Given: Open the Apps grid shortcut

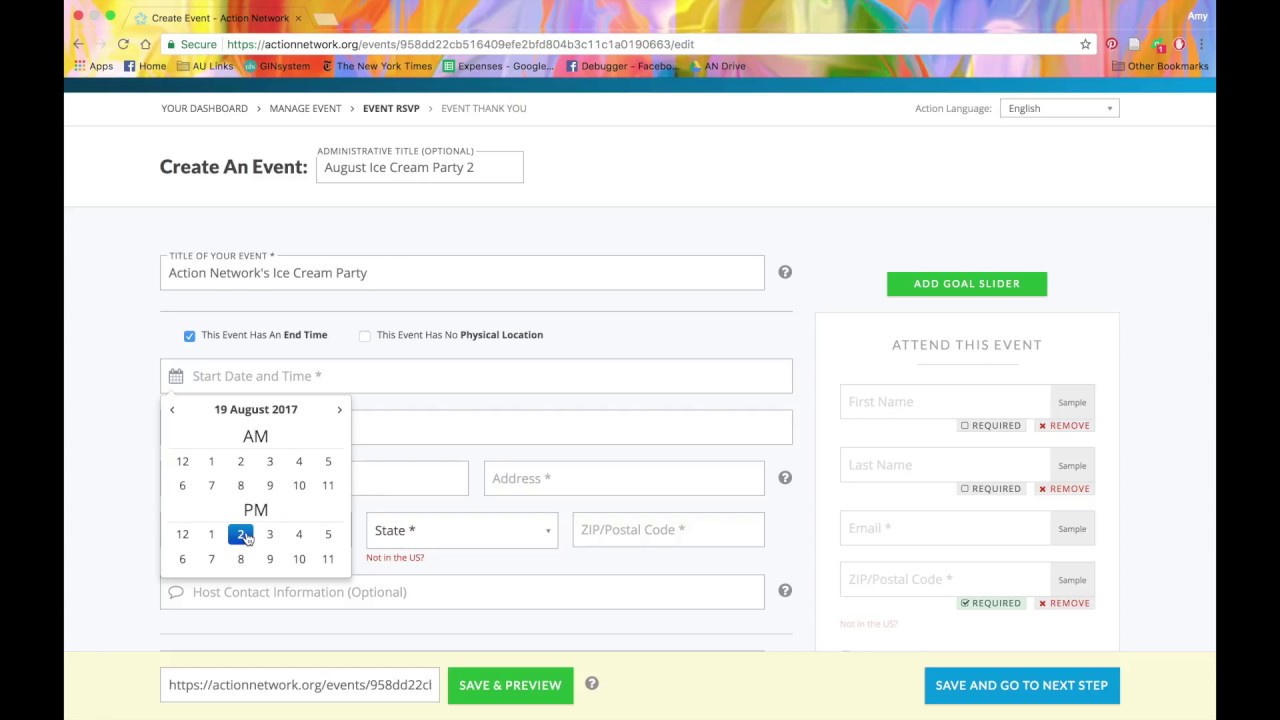Looking at the screenshot, I should click(x=93, y=66).
